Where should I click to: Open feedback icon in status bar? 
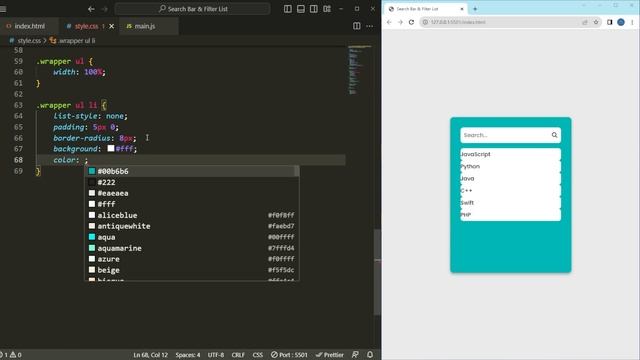click(x=356, y=355)
